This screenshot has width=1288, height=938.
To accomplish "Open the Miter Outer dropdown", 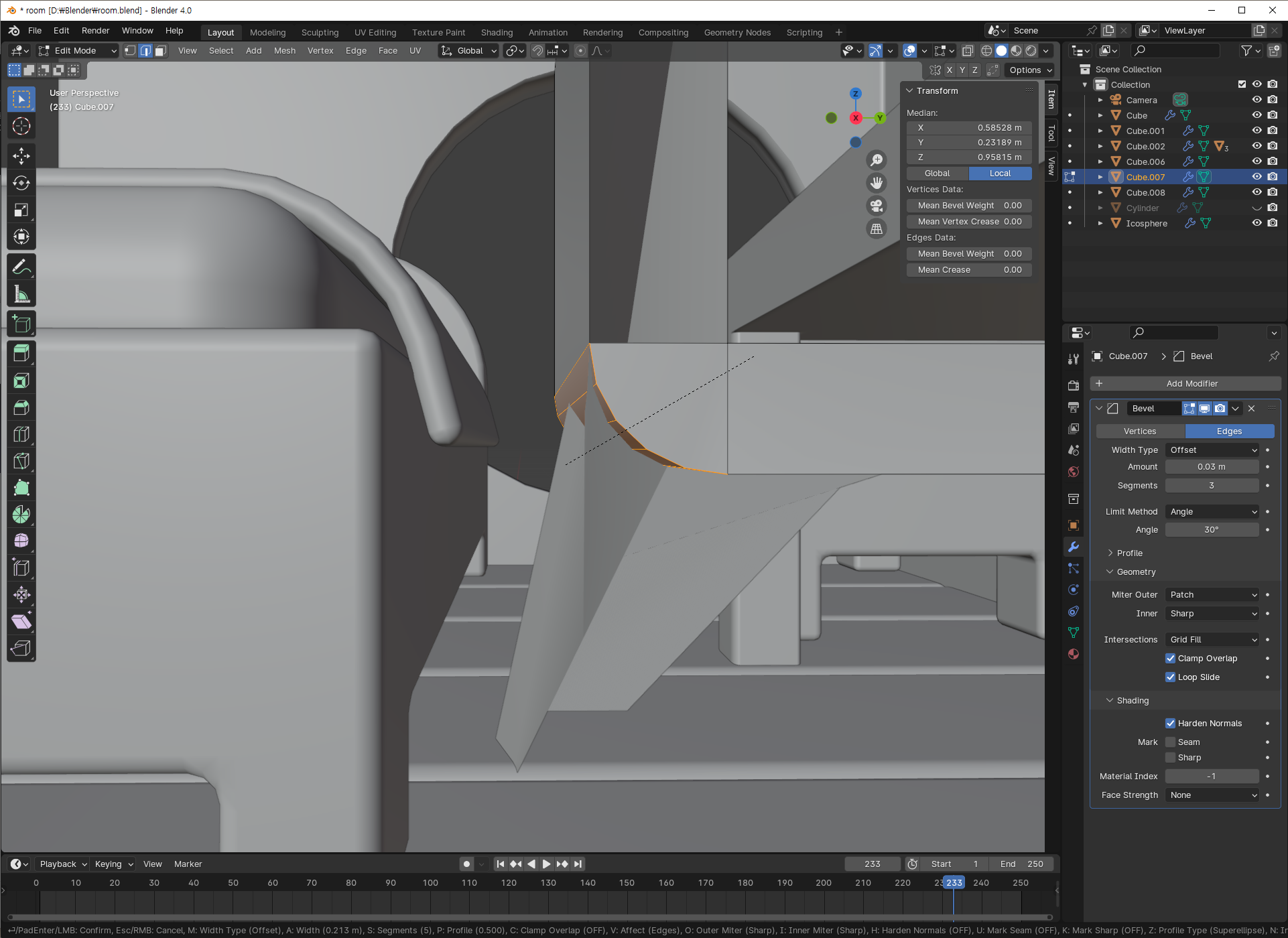I will [1213, 595].
